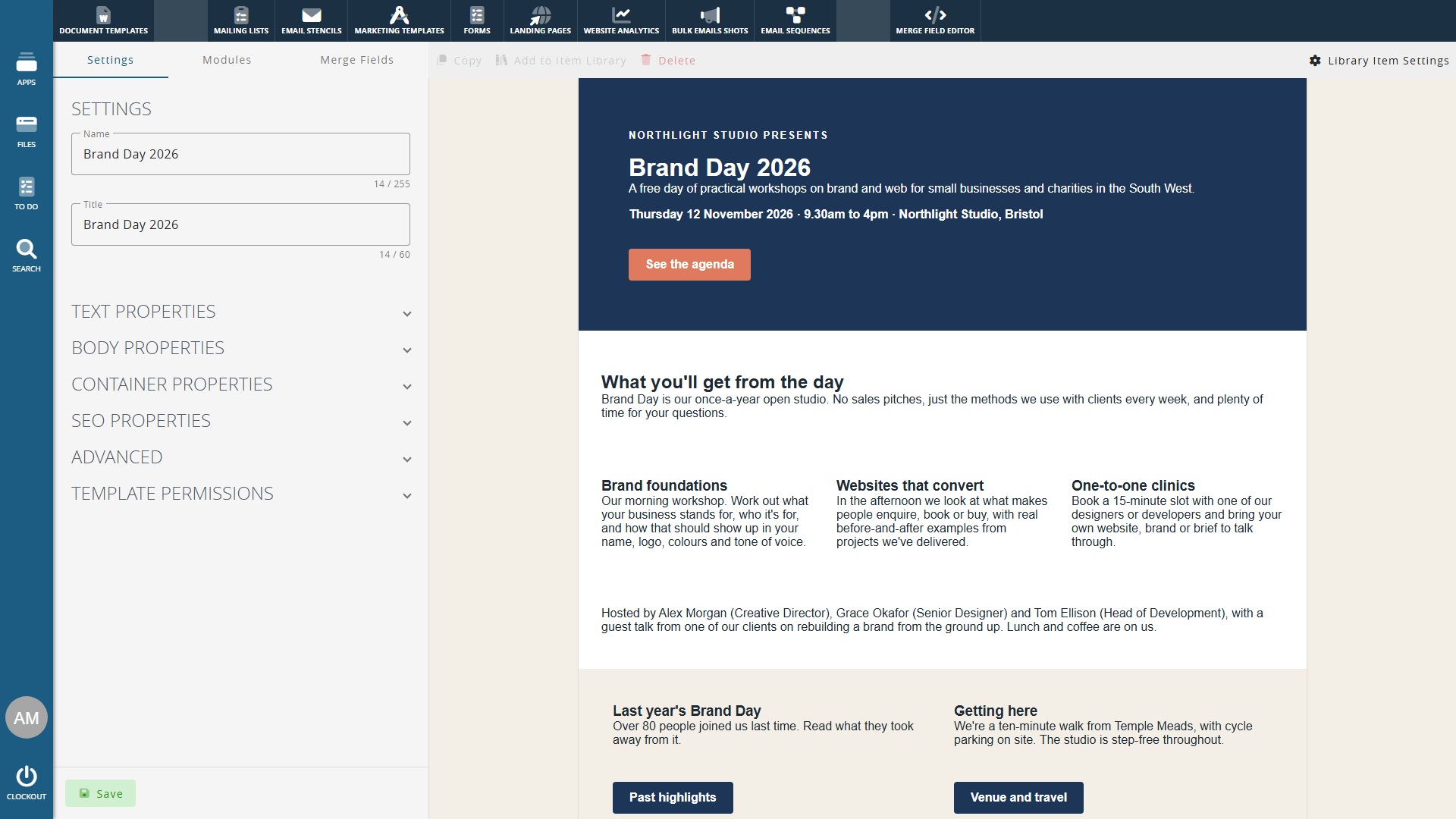The height and width of the screenshot is (819, 1456).
Task: Select the Websites that convert heading
Action: 910,485
